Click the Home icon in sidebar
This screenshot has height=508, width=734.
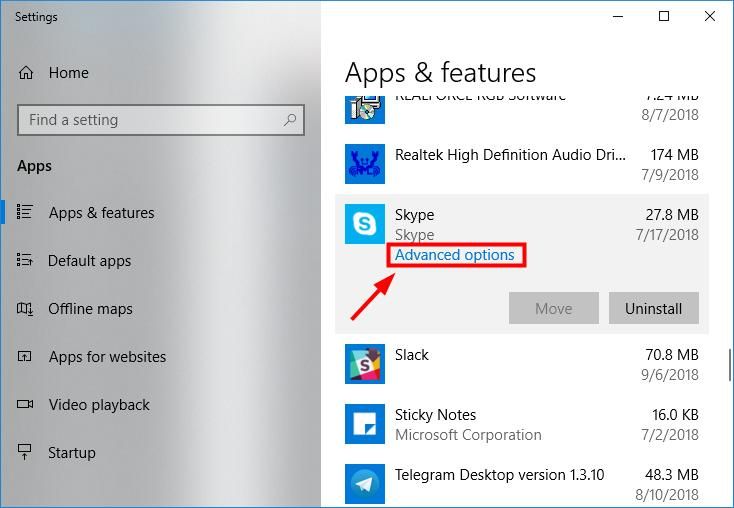point(26,73)
